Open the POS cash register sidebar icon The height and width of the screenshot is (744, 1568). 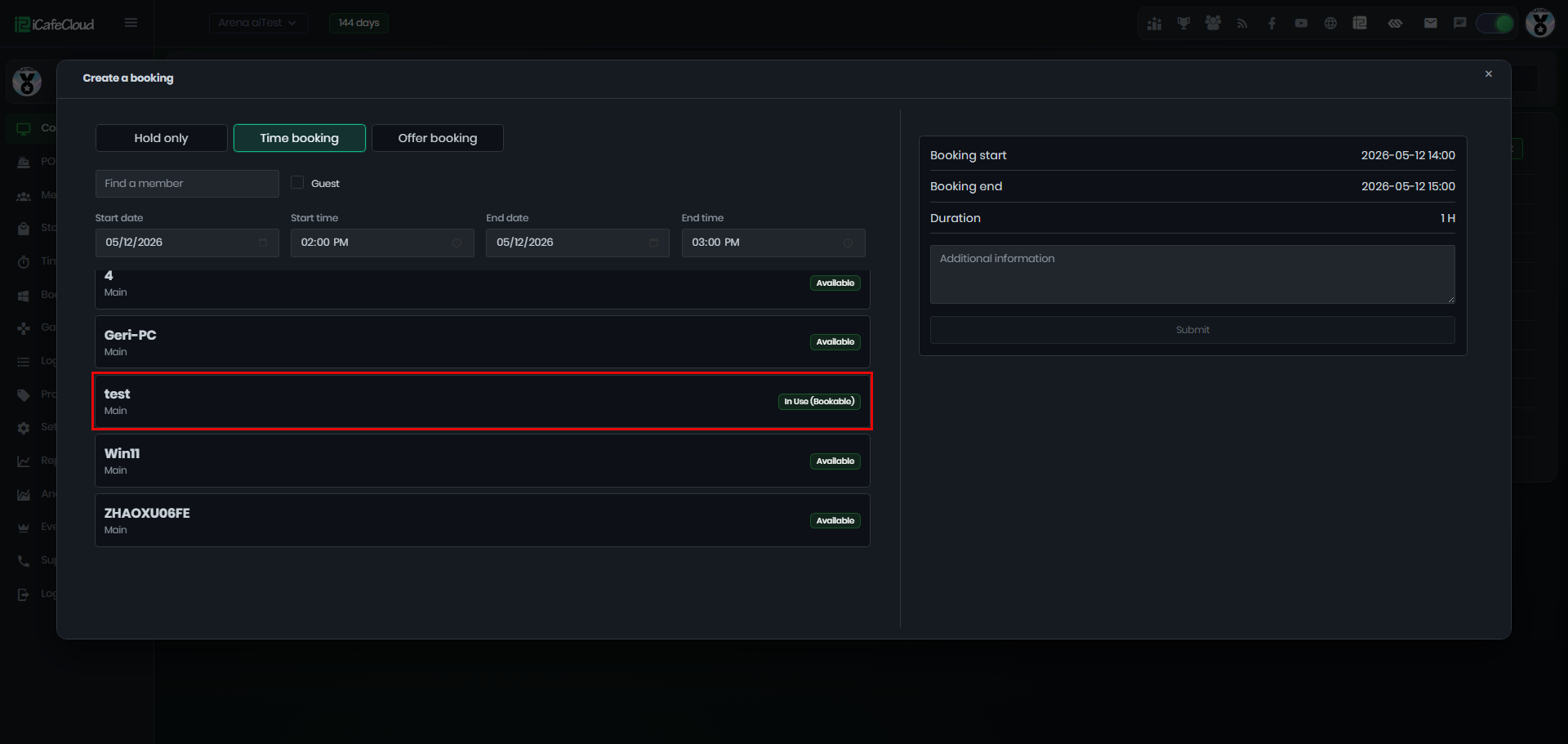tap(24, 162)
